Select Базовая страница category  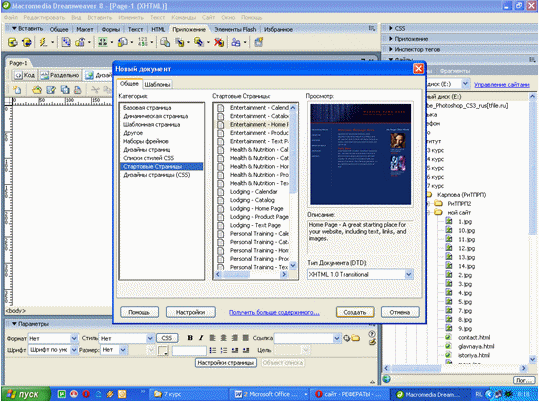tap(147, 108)
